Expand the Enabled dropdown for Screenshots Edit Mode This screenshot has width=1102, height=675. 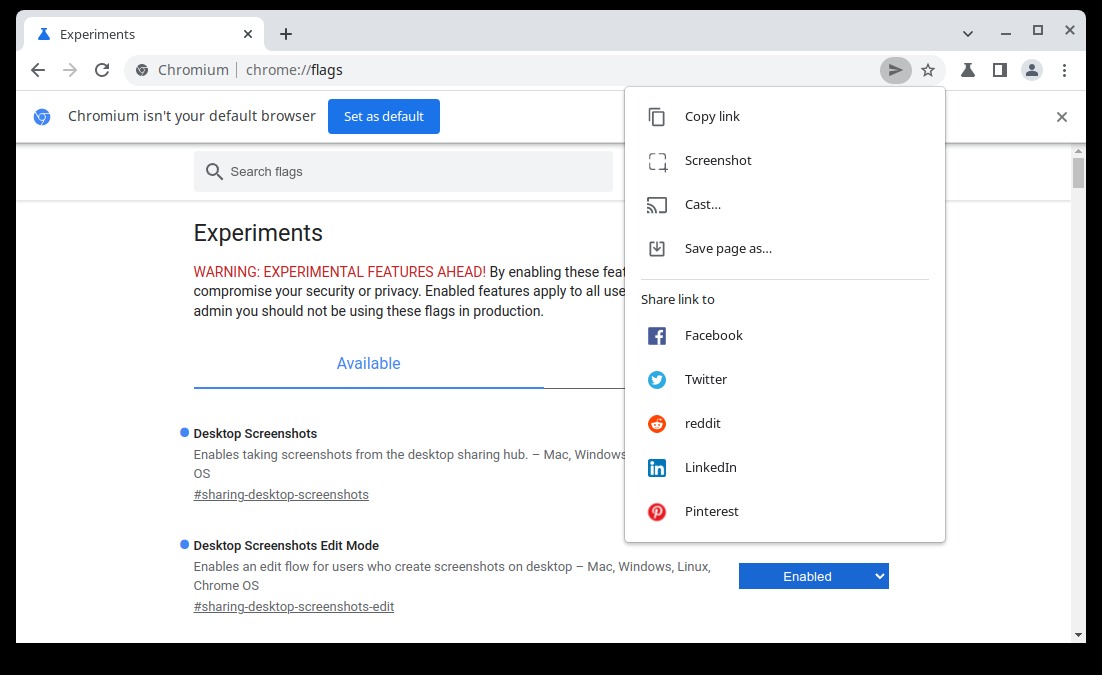(813, 576)
